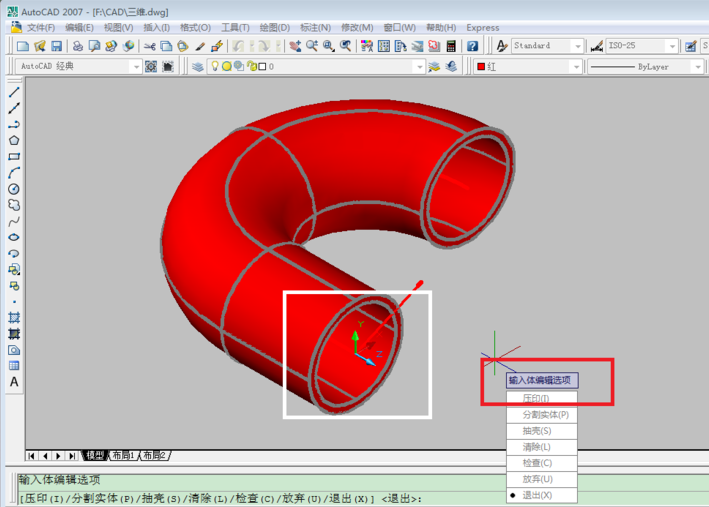The width and height of the screenshot is (709, 507).
Task: Select the Multiline Text tool
Action: click(x=14, y=382)
